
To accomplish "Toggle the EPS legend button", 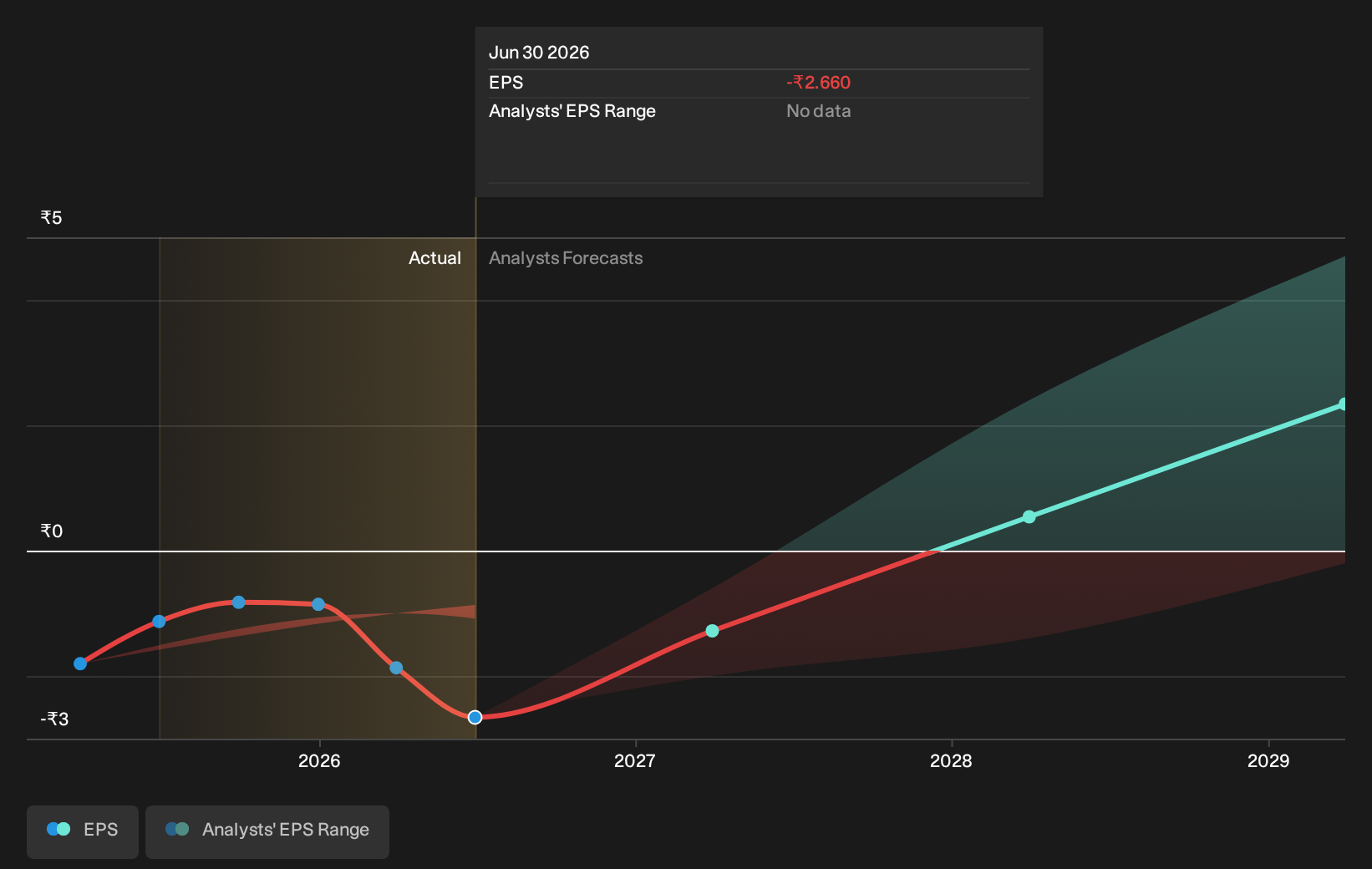I will (x=83, y=831).
